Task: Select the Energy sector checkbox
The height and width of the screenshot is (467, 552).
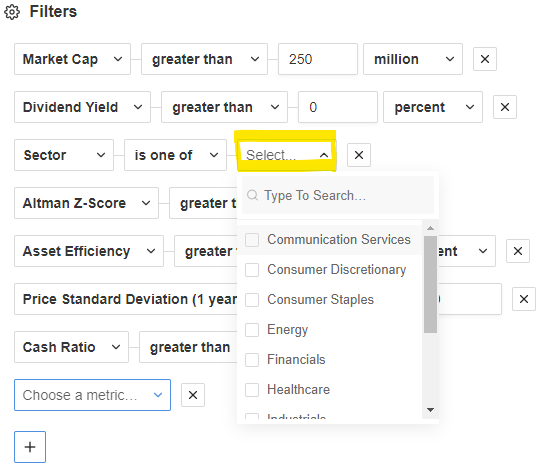Action: [252, 330]
